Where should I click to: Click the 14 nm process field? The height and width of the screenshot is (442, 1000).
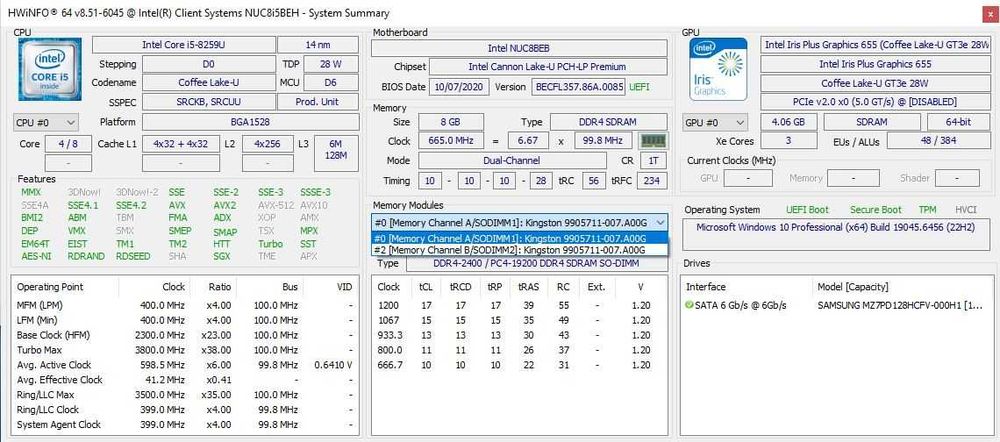(x=318, y=45)
